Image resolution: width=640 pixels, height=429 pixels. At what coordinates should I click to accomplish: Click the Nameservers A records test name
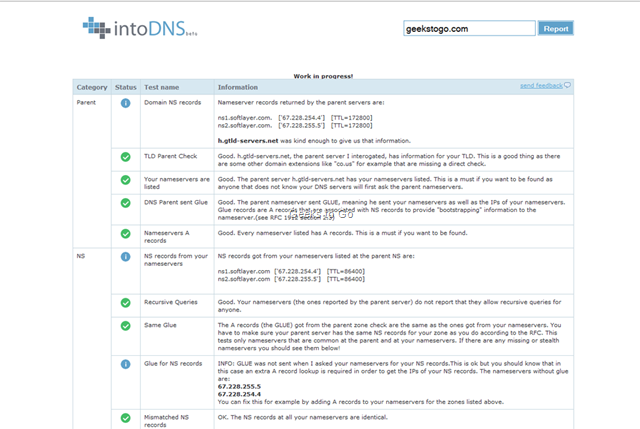(167, 237)
